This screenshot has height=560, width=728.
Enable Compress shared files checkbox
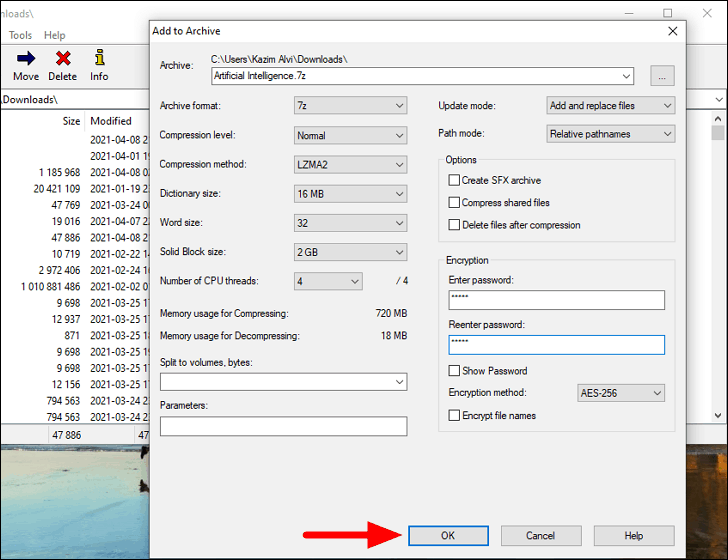click(454, 202)
